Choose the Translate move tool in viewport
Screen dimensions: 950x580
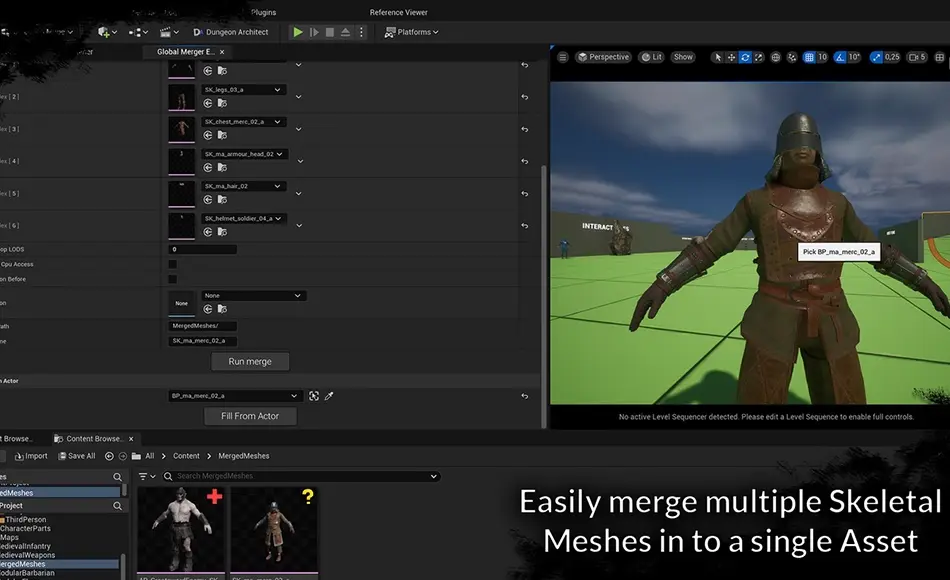731,57
